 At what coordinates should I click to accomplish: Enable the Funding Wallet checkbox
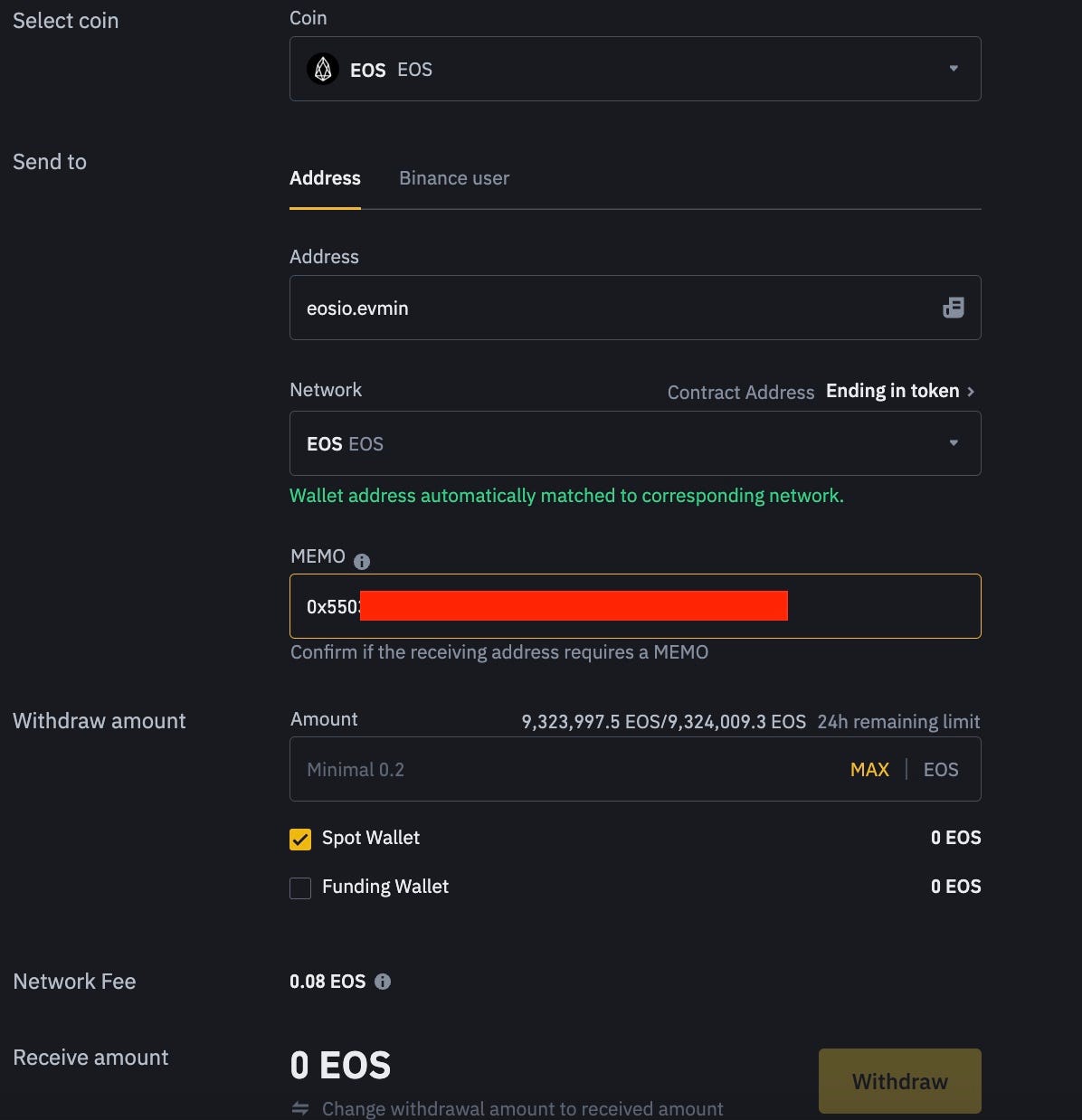[x=299, y=887]
